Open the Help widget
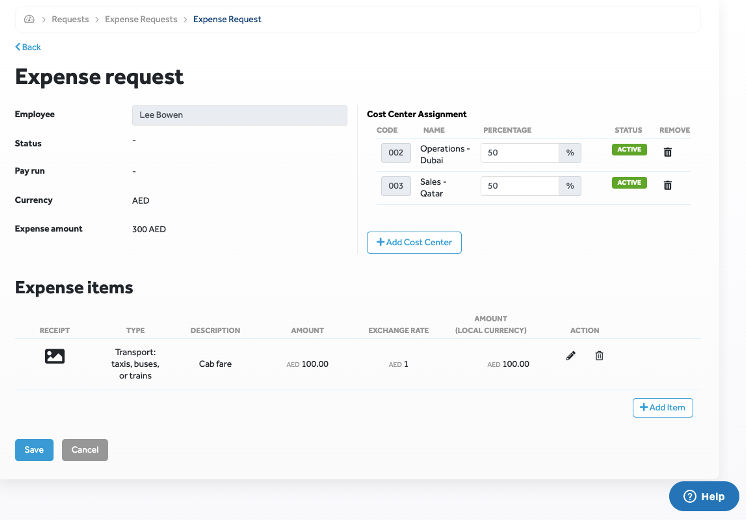Viewport: 746px width, 520px height. point(704,496)
